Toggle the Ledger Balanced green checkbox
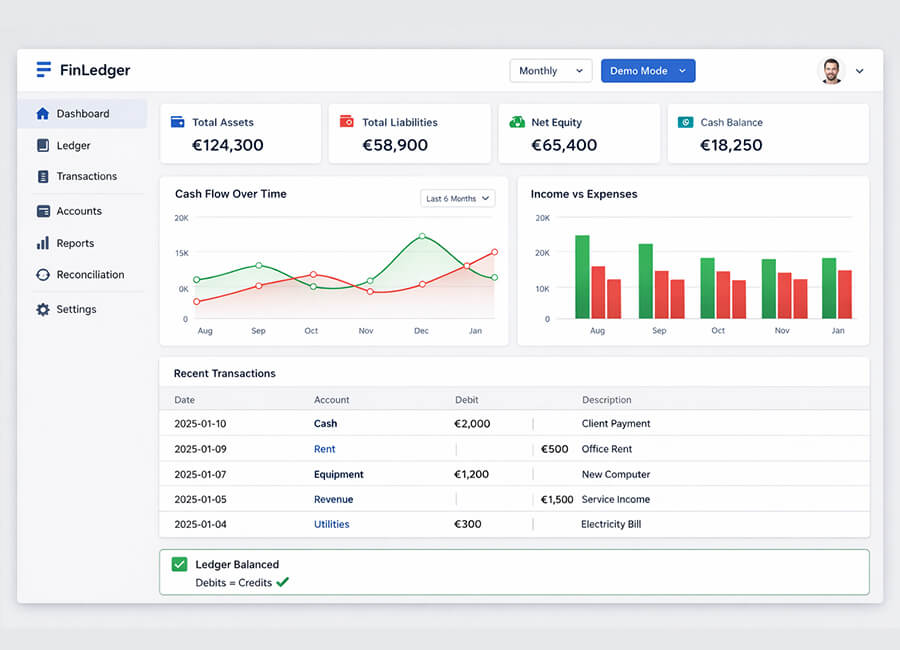This screenshot has width=900, height=650. point(179,565)
